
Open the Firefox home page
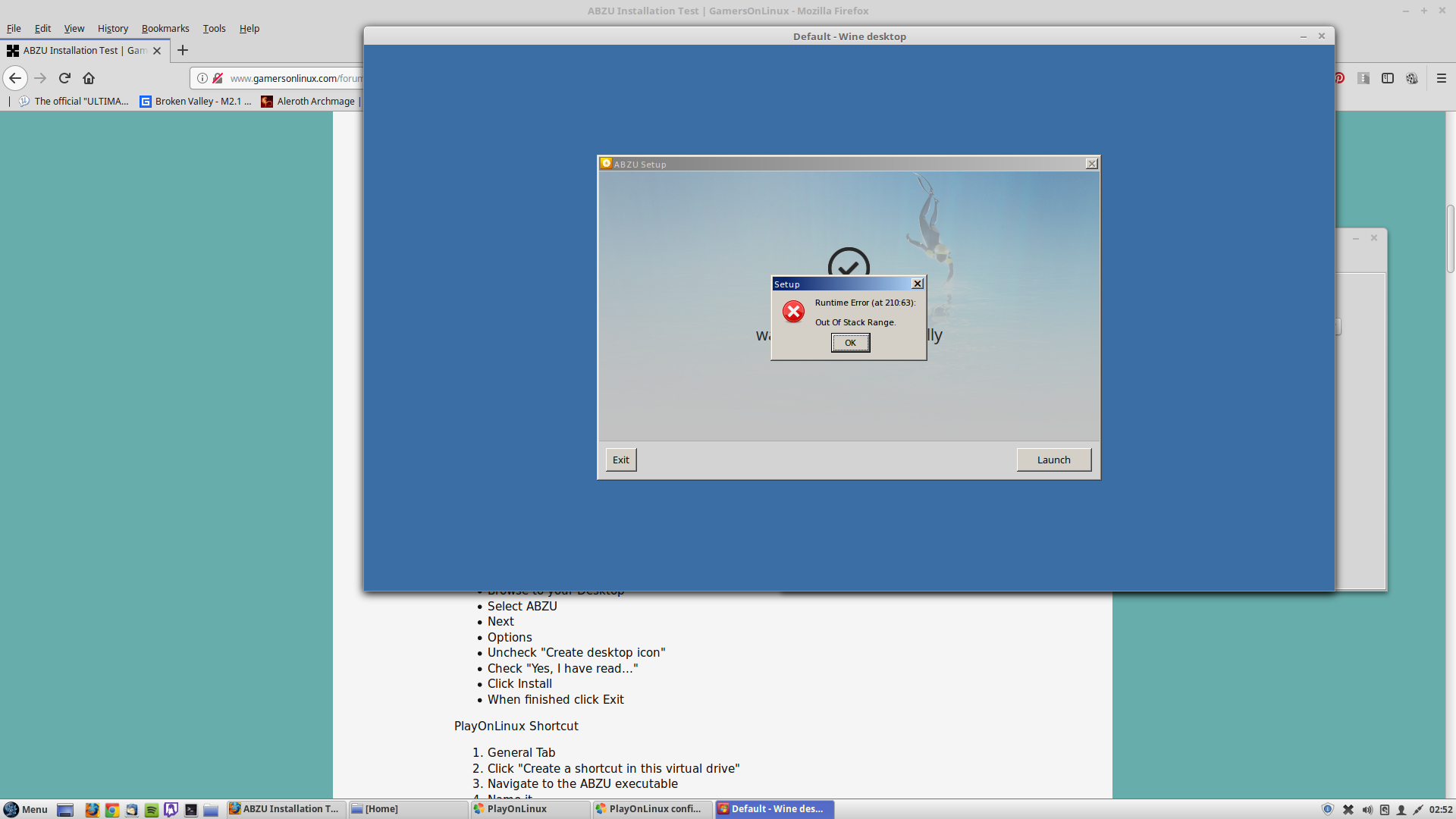pos(89,78)
